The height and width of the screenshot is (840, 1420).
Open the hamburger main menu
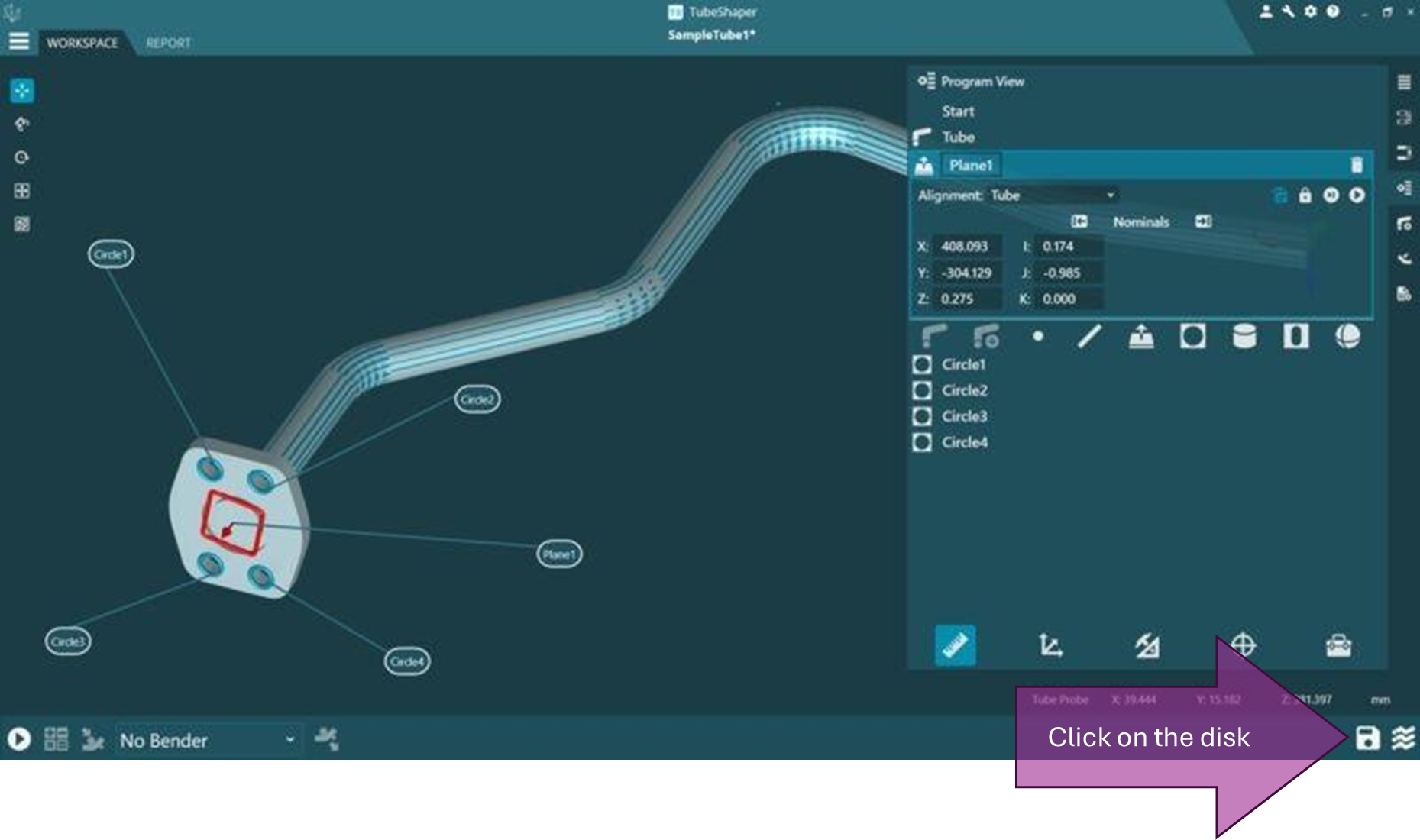[x=19, y=41]
